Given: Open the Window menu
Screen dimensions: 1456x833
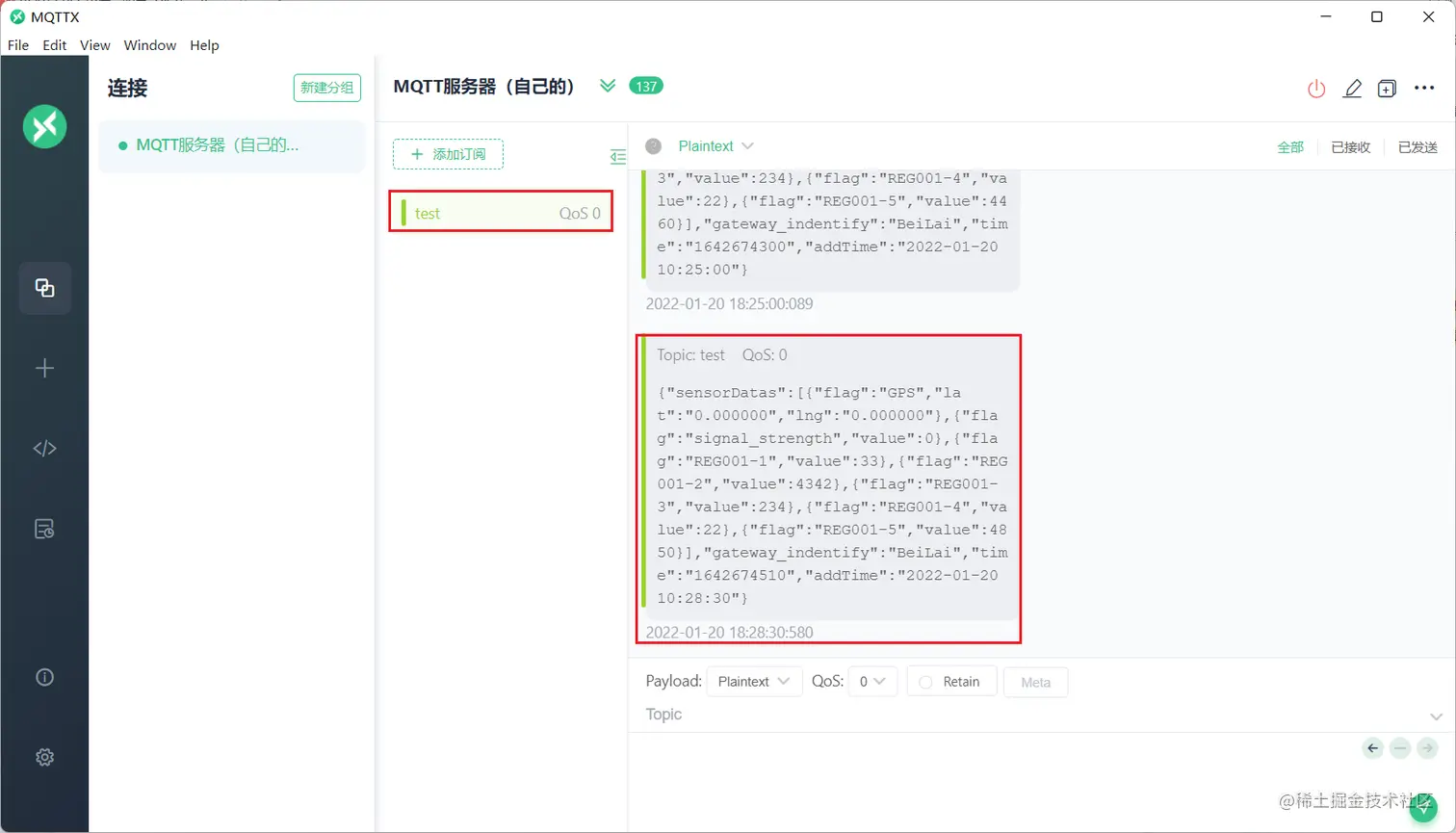Looking at the screenshot, I should 150,45.
